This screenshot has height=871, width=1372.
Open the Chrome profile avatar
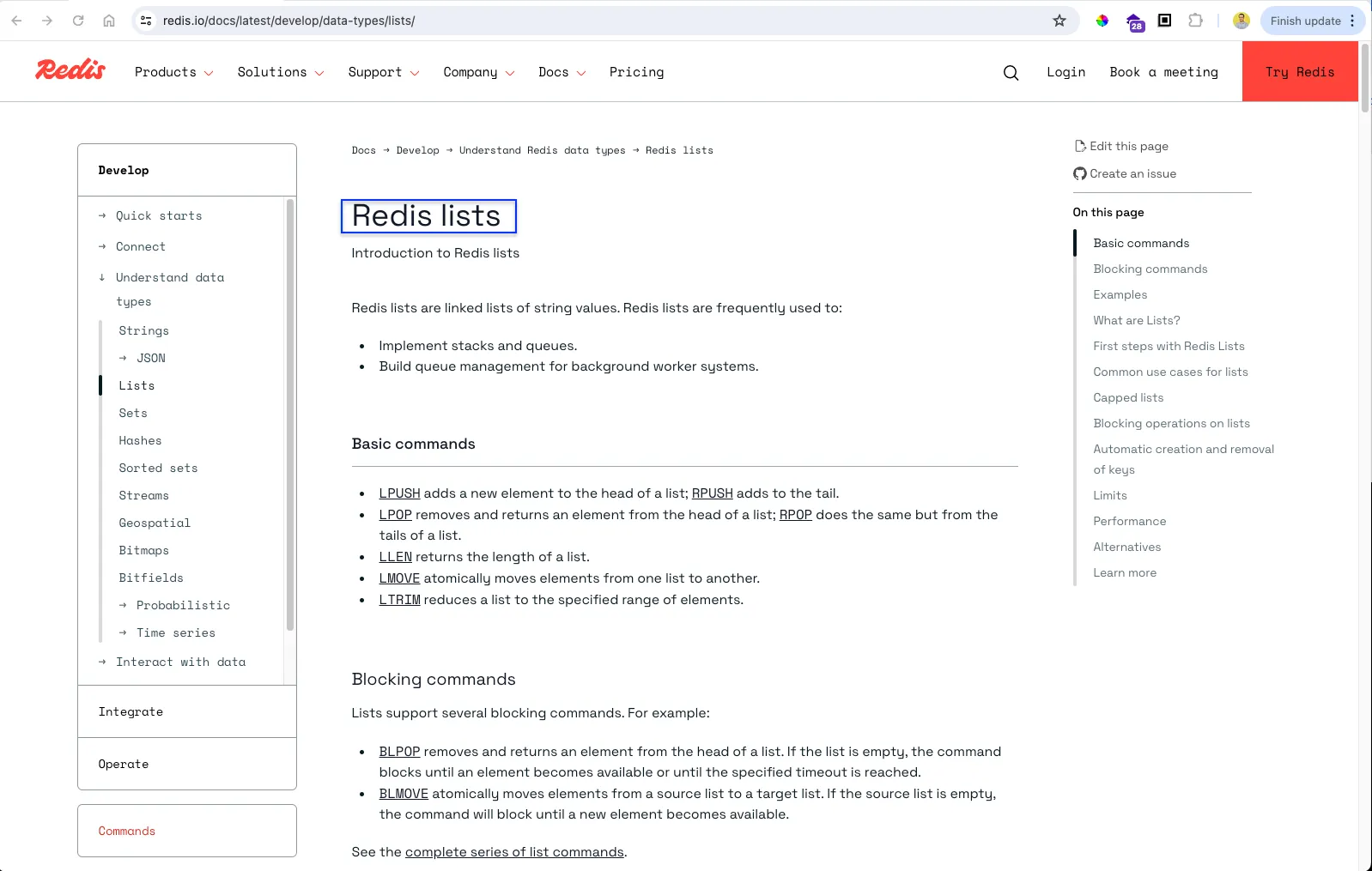pos(1241,21)
